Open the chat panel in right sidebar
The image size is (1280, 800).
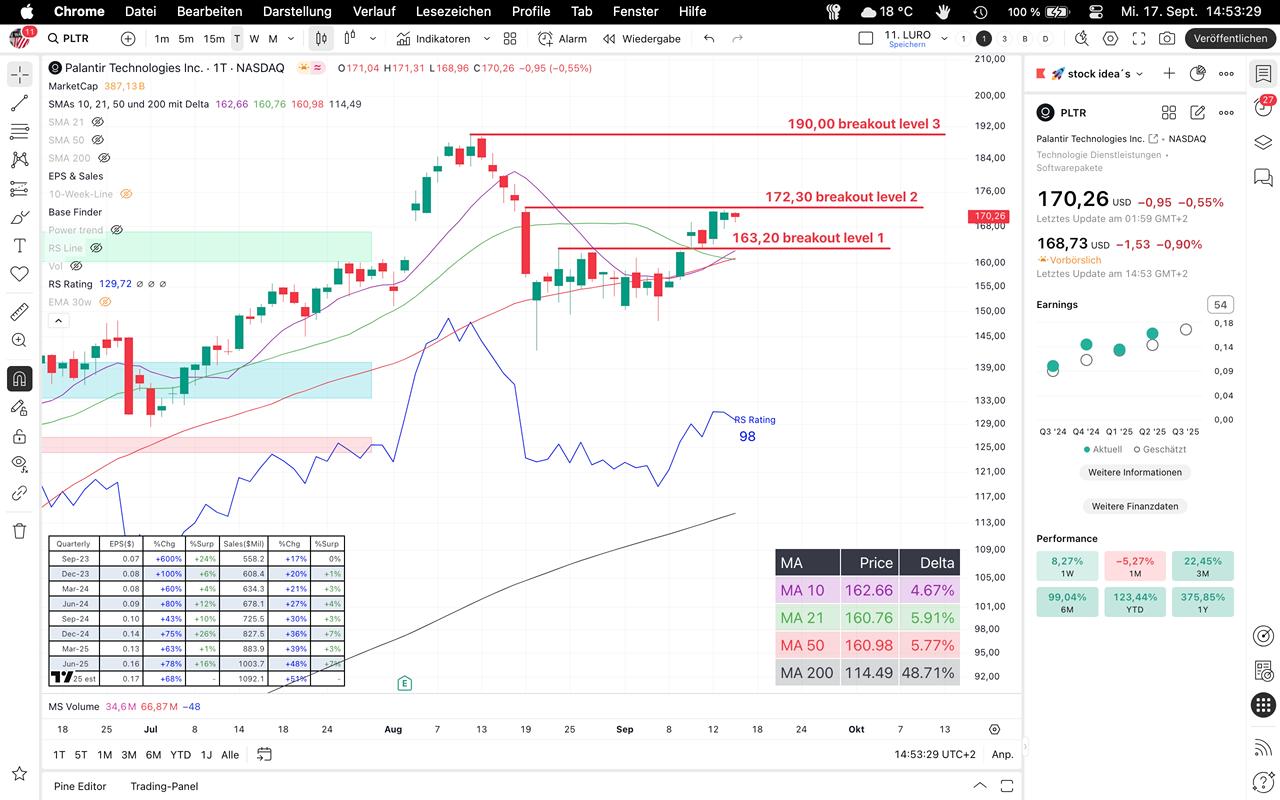1263,177
